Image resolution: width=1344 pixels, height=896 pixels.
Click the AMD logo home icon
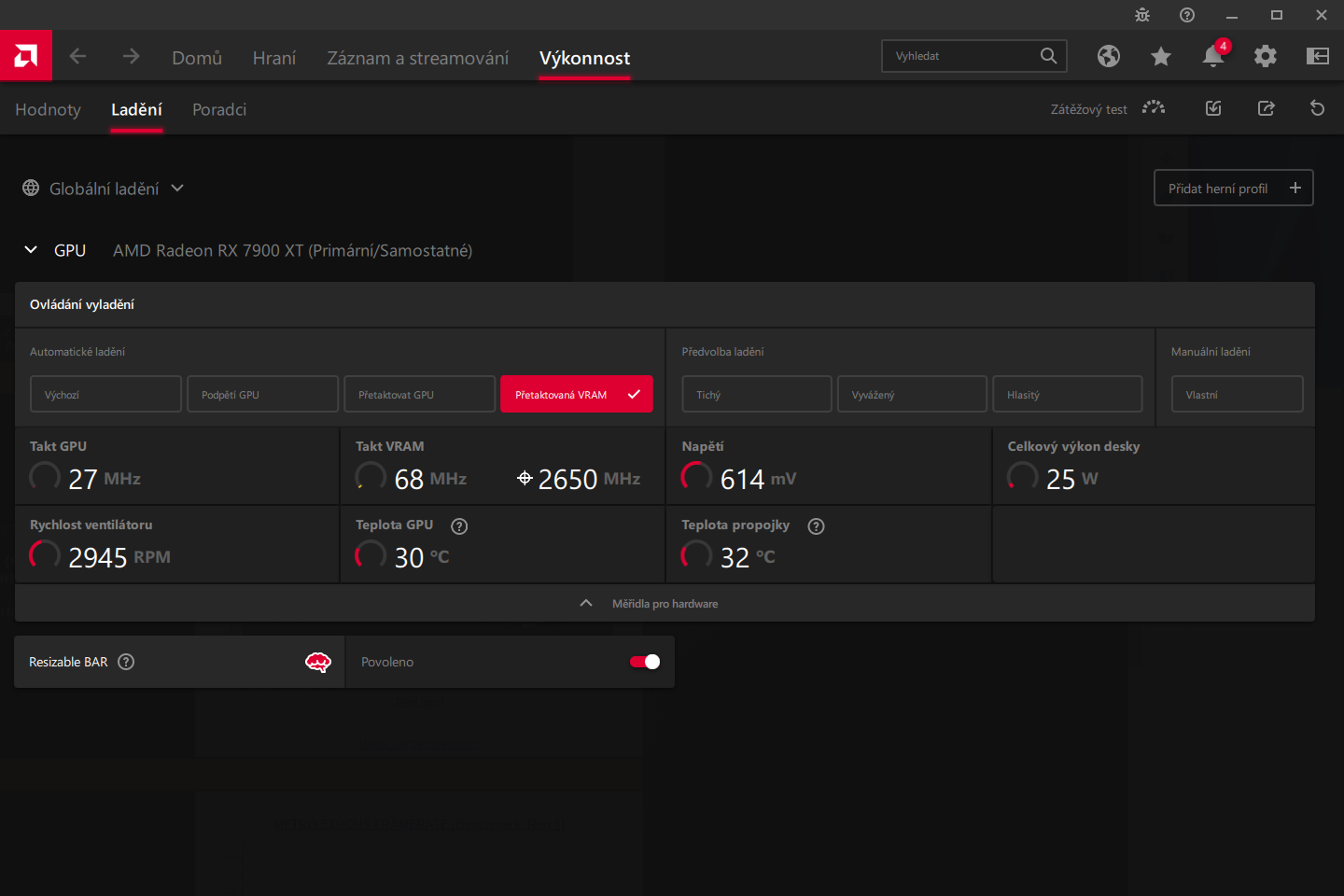(x=26, y=56)
